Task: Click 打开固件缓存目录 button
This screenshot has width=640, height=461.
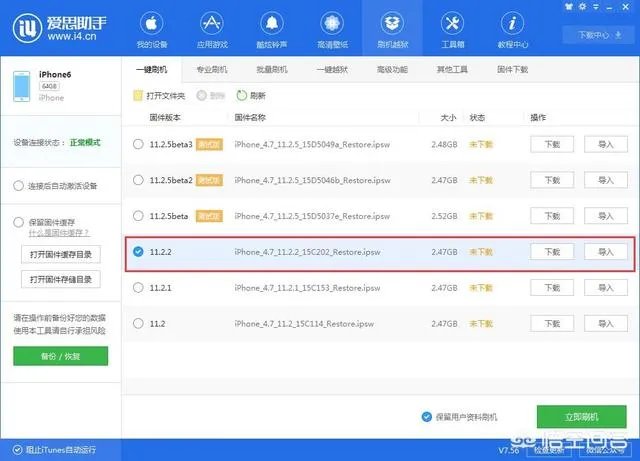Action: pos(61,255)
